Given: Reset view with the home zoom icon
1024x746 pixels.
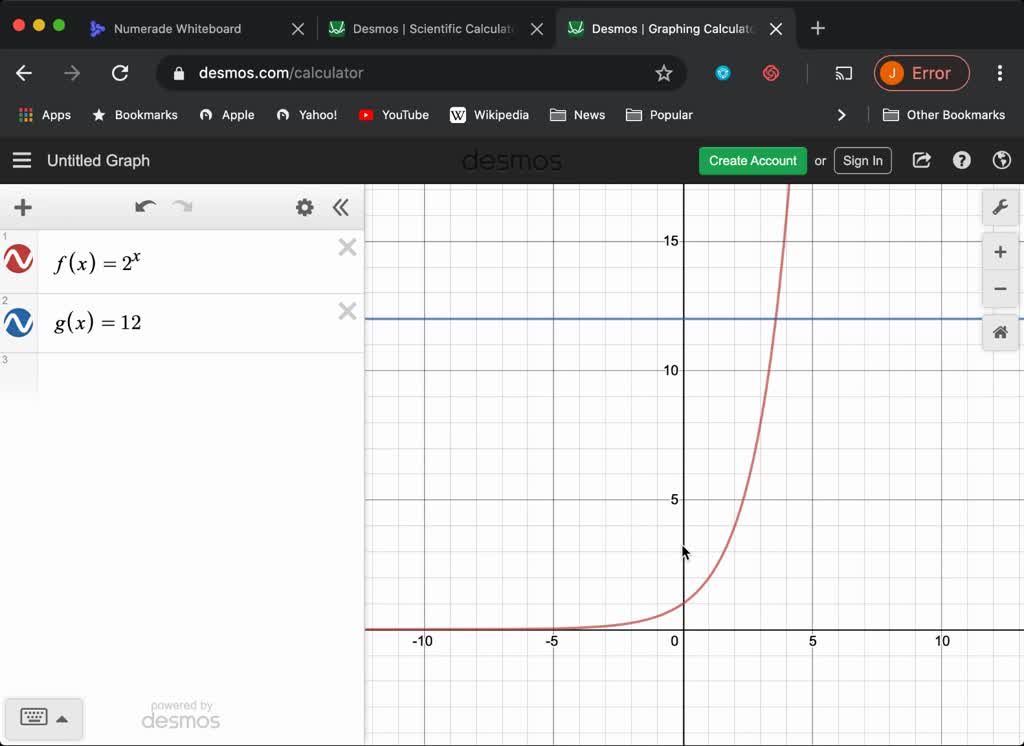Looking at the screenshot, I should click(1000, 332).
